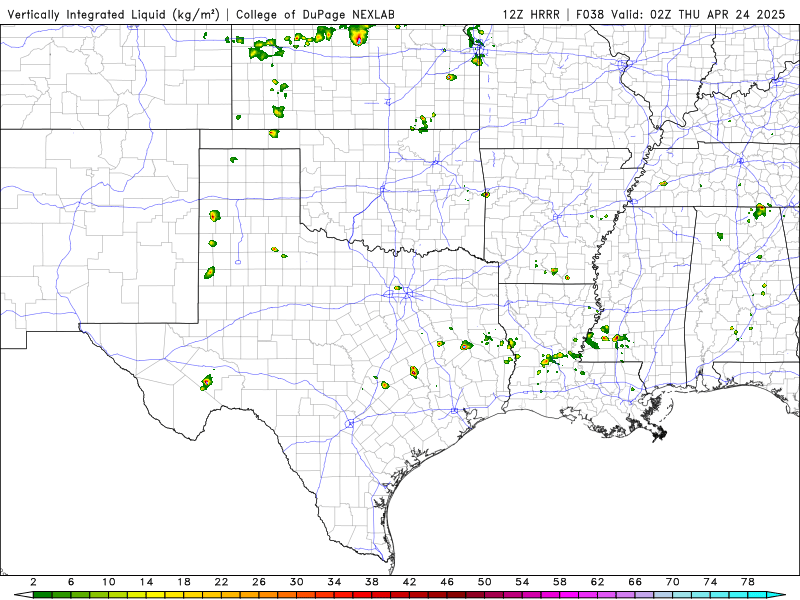Click the legend value 22

221,582
